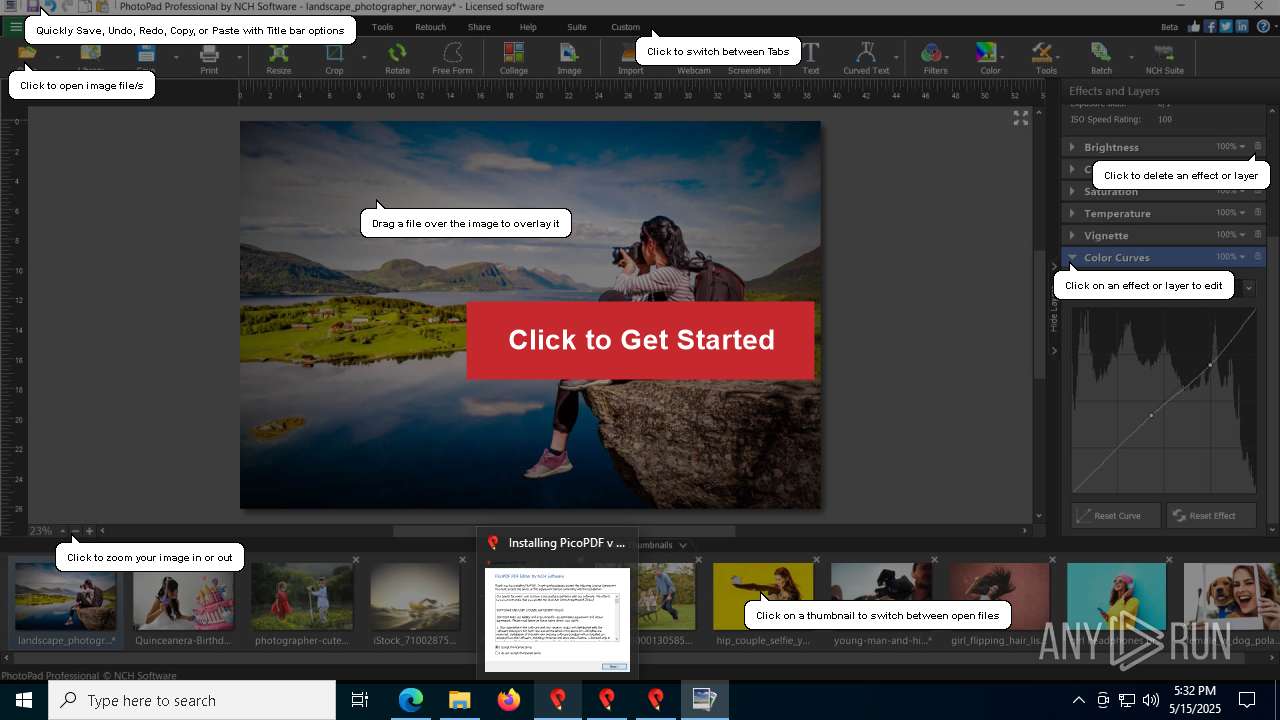Select the photographer-cute thumbnail

pyautogui.click(x=302, y=604)
